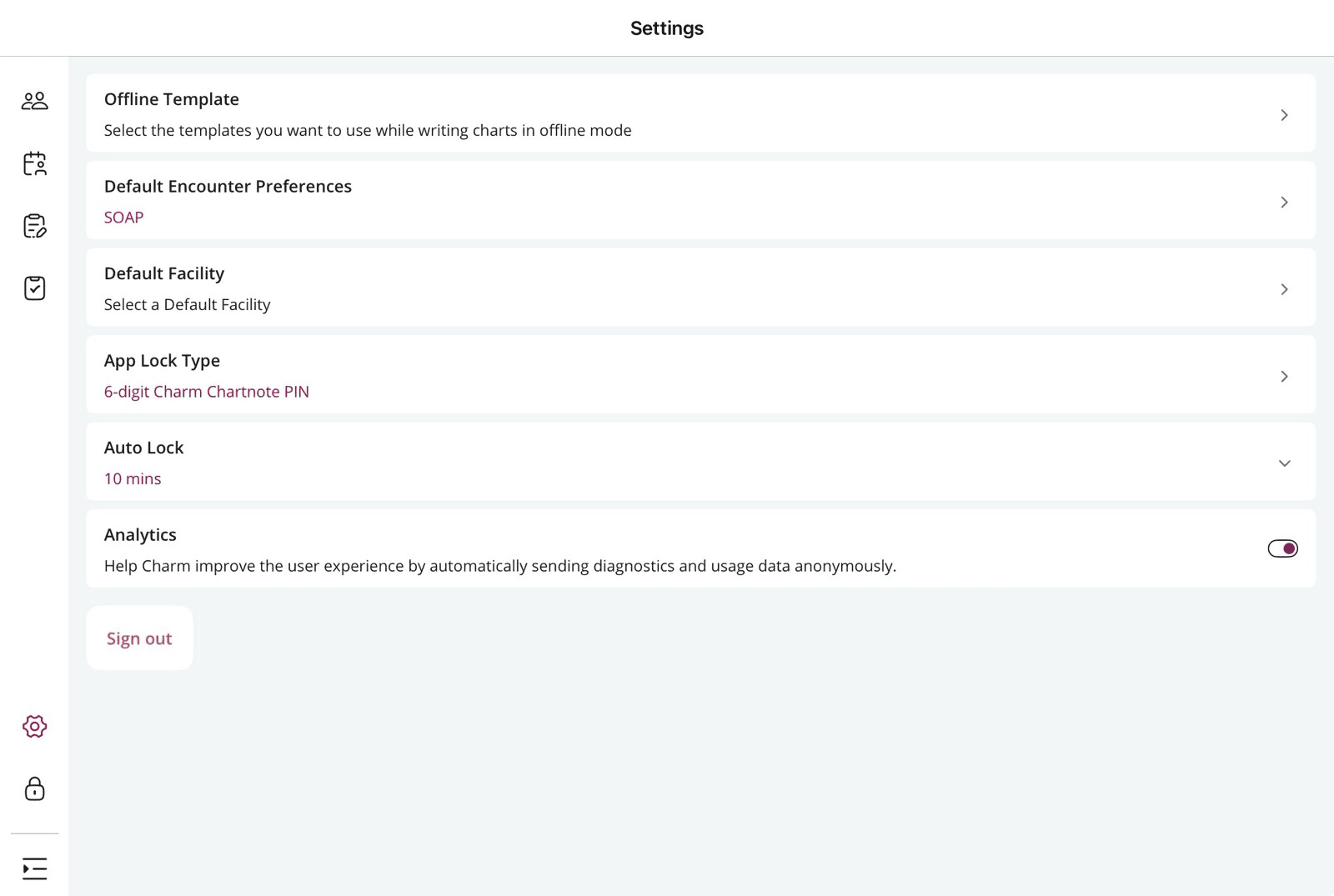Open the chart notes clipboard-pencil icon
The width and height of the screenshot is (1334, 896).
tap(34, 226)
